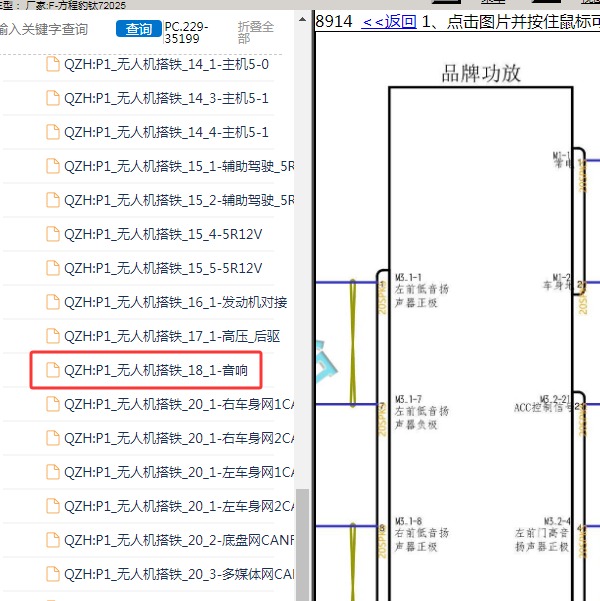The height and width of the screenshot is (601, 600).
Task: Click file icon beside 15_2-辅助驾驶
Action: point(53,200)
